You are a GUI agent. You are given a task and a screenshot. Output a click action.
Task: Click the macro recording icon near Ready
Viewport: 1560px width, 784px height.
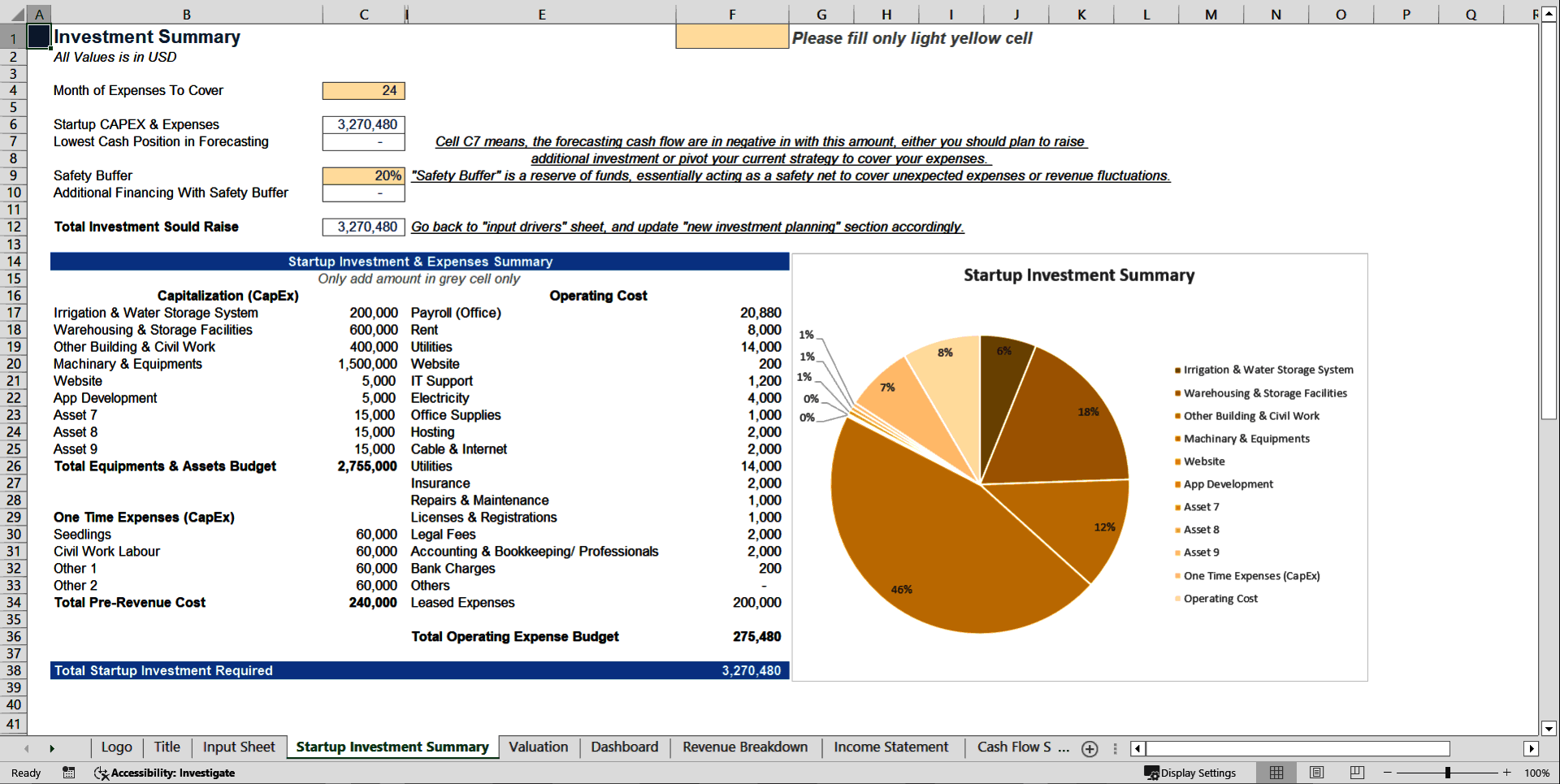click(x=69, y=773)
